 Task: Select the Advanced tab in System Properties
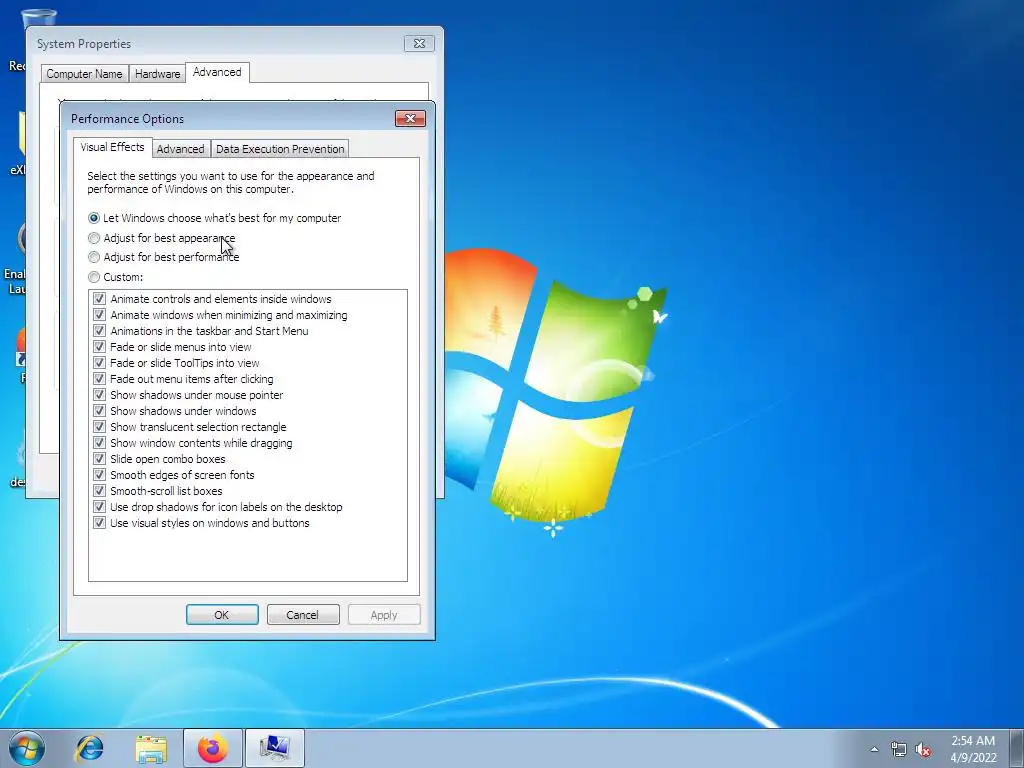pyautogui.click(x=217, y=72)
